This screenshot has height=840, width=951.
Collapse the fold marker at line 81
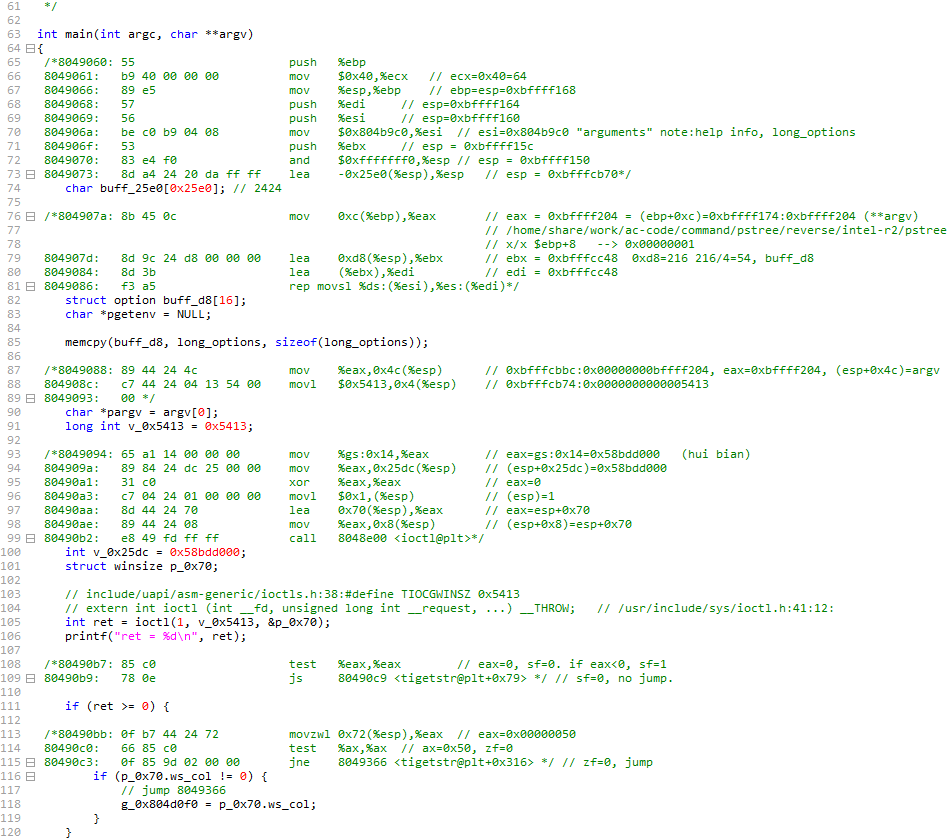click(x=30, y=286)
